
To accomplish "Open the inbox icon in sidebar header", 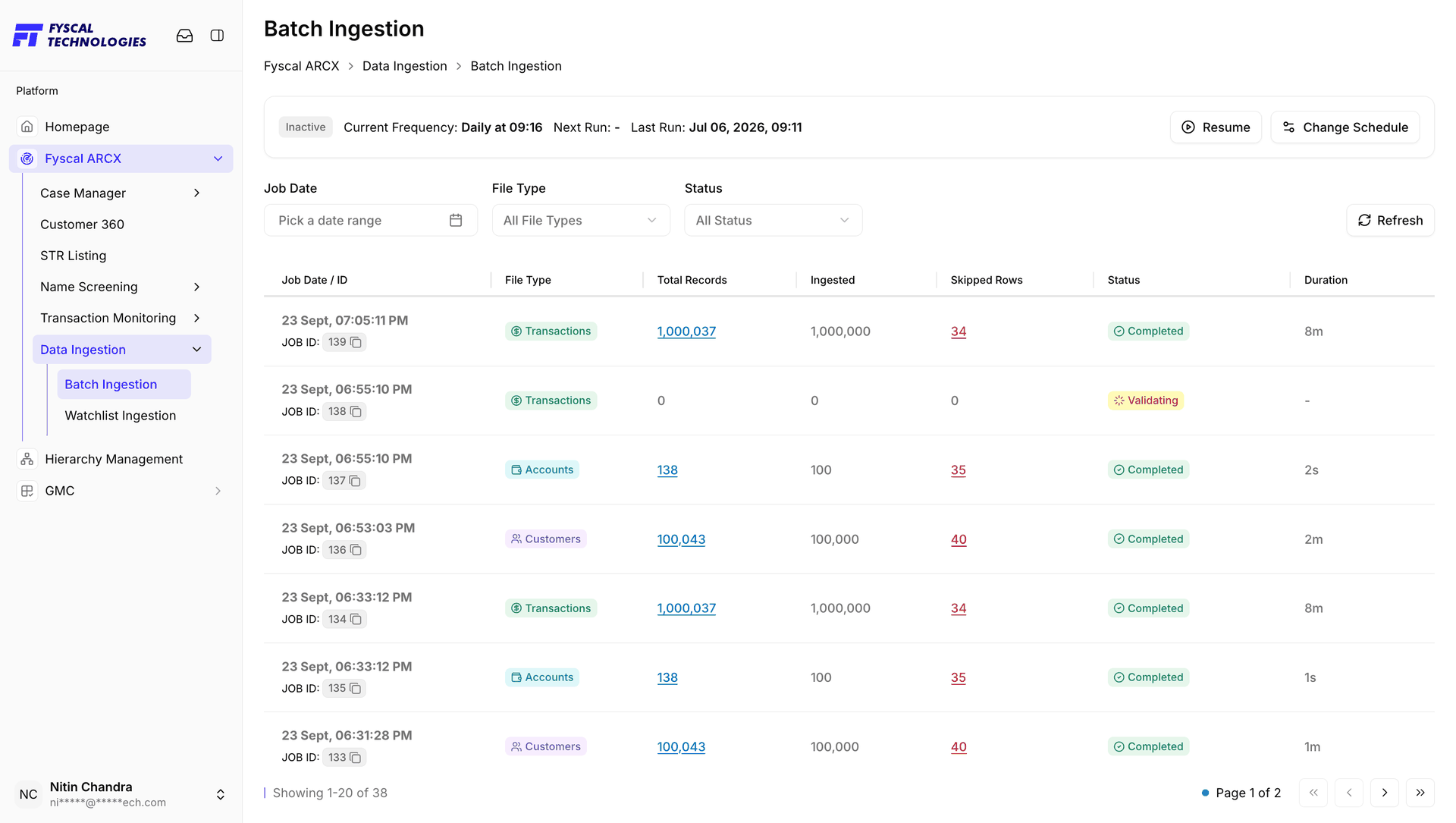I will (x=184, y=36).
